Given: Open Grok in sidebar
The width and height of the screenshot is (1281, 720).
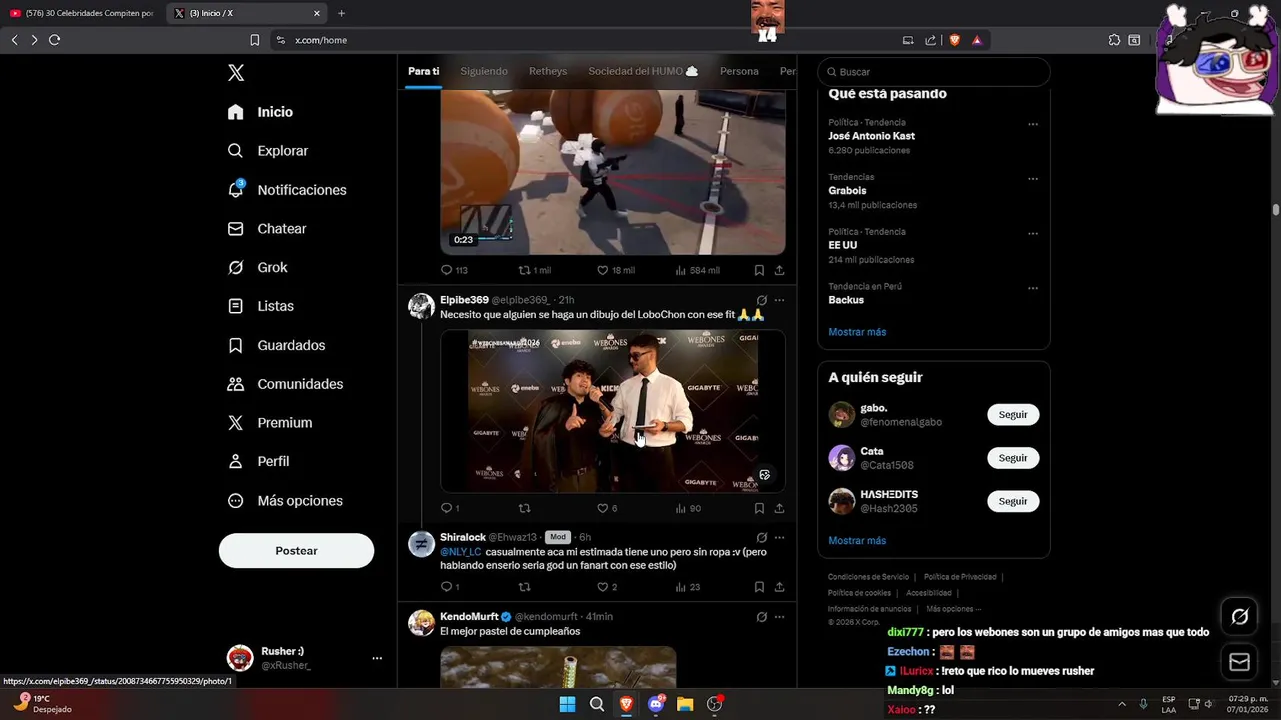Looking at the screenshot, I should pos(258,268).
